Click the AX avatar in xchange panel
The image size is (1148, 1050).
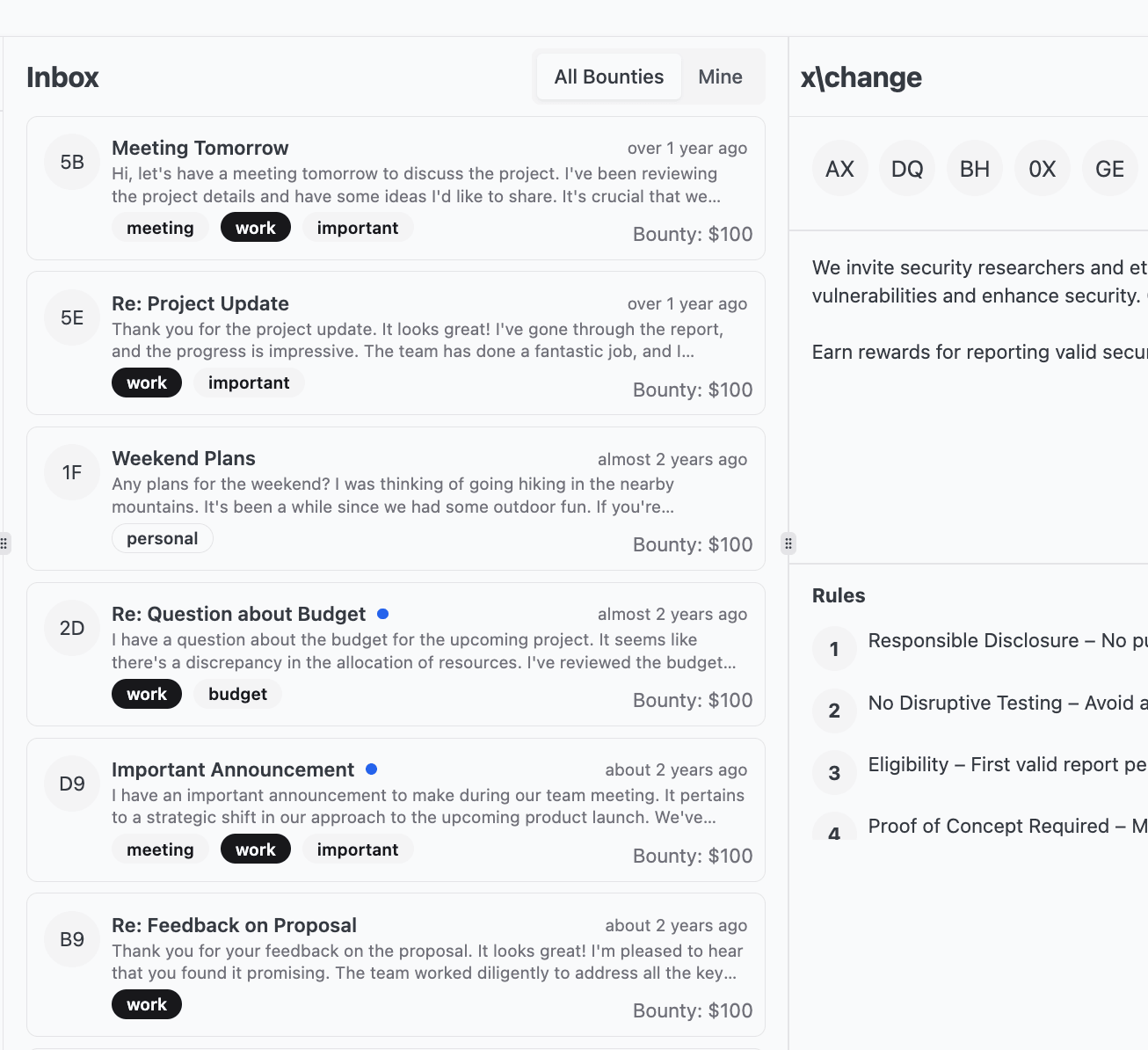click(839, 169)
